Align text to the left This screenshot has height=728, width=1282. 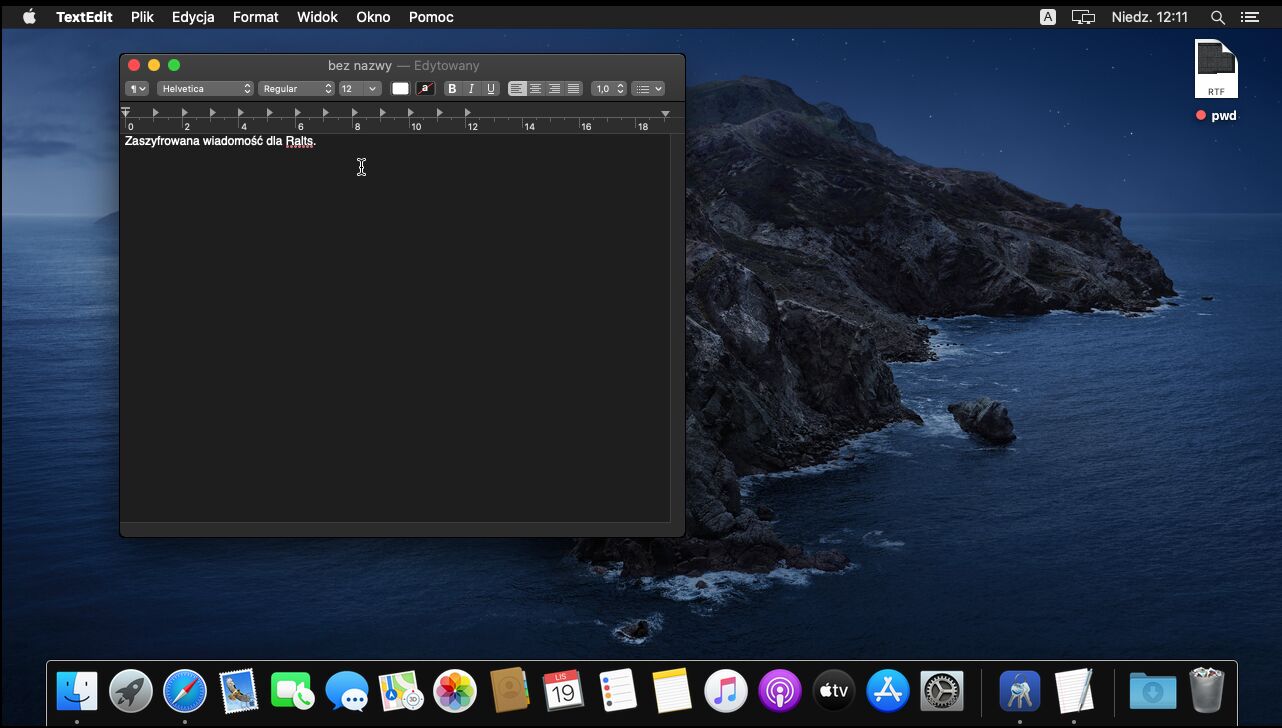(517, 89)
